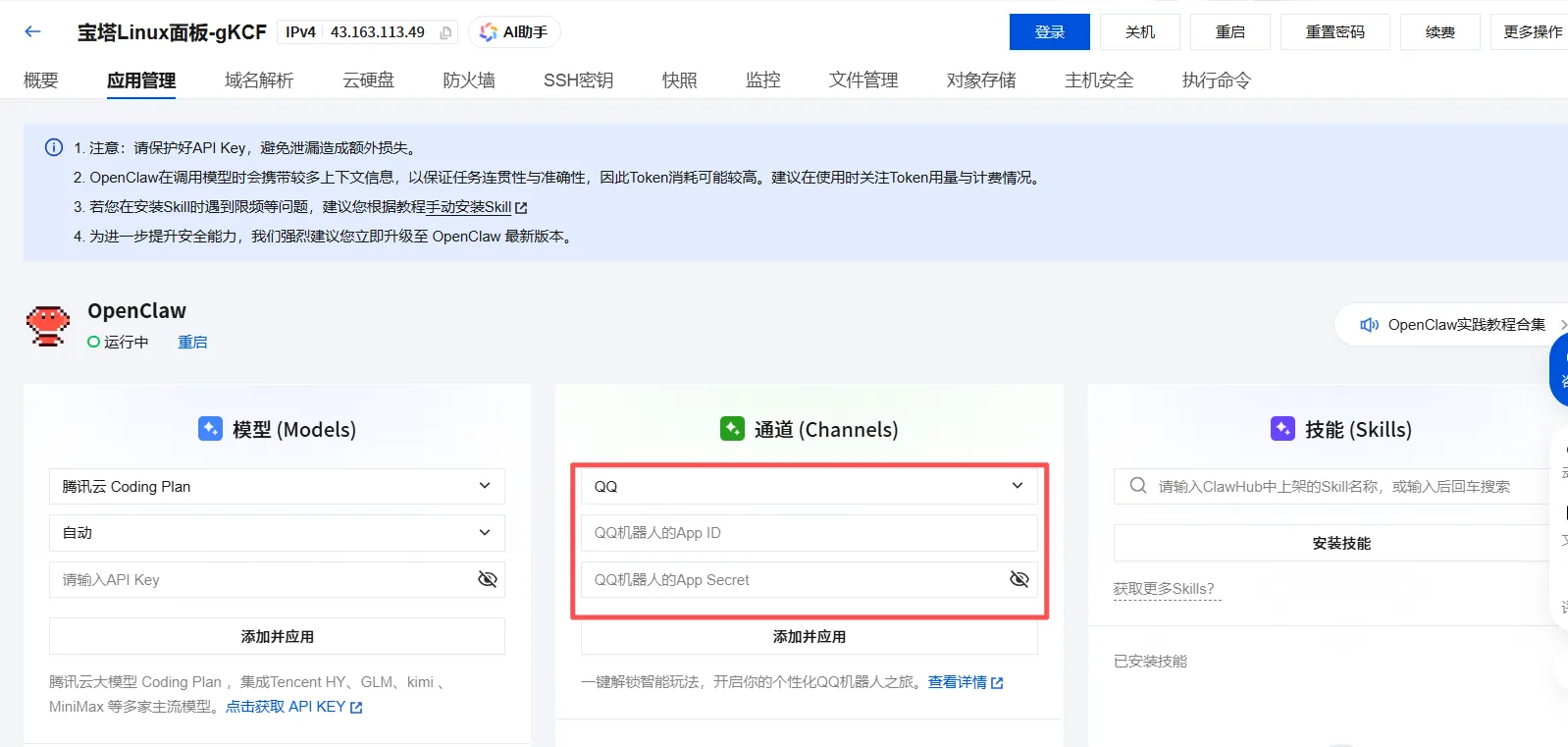Go to the 监控 tab

point(762,80)
